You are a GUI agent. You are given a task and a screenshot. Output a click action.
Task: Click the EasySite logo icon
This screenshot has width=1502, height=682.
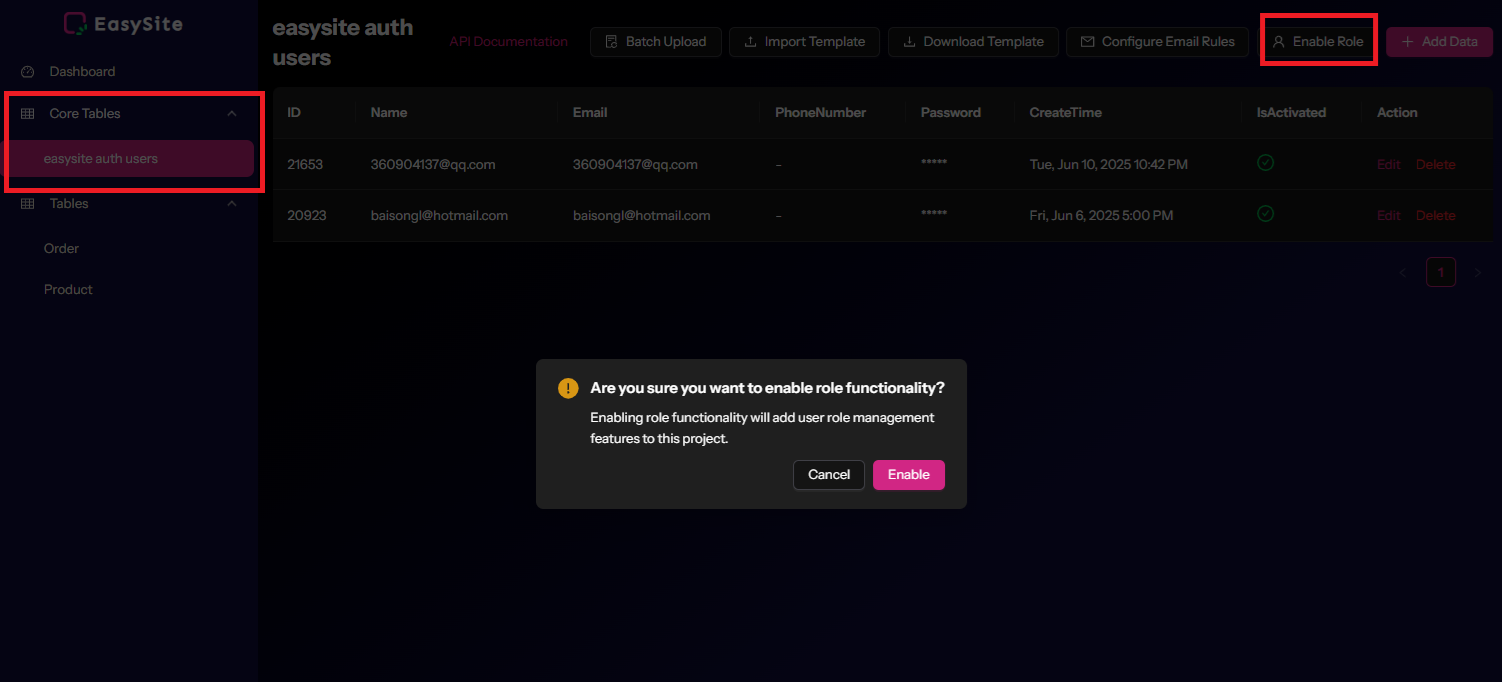(x=75, y=24)
